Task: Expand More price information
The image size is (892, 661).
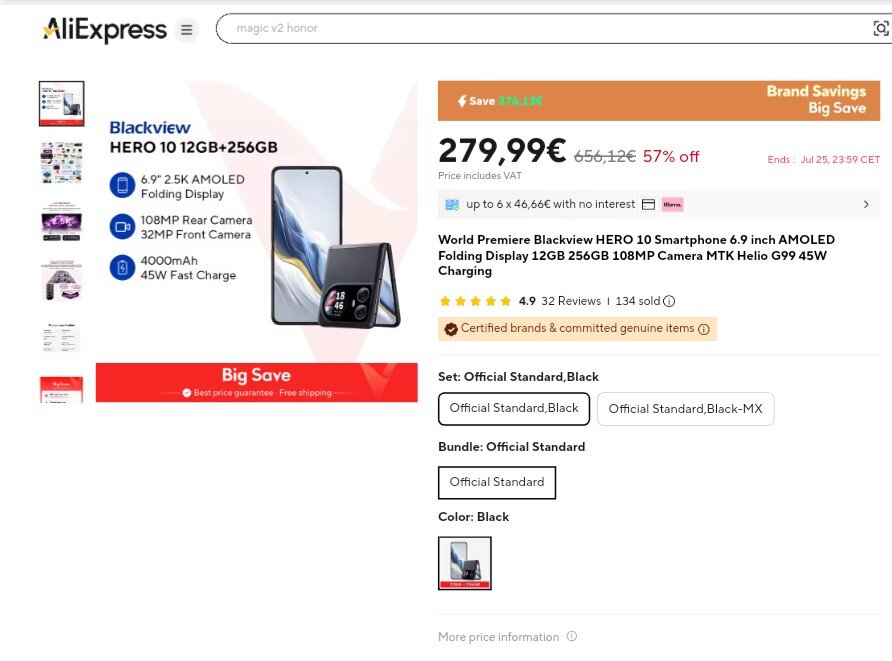Action: (x=498, y=637)
